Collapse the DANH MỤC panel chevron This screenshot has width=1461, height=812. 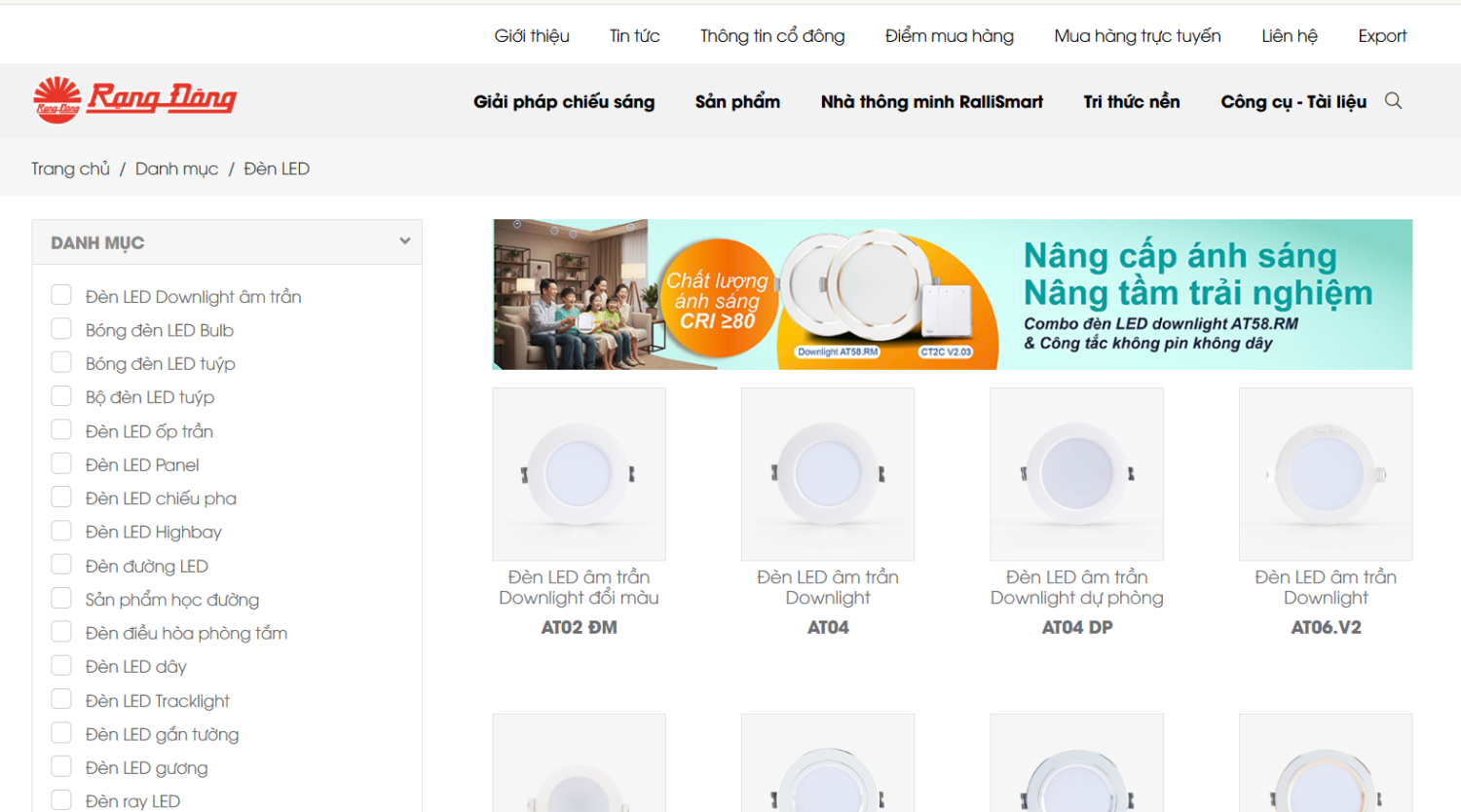point(404,241)
